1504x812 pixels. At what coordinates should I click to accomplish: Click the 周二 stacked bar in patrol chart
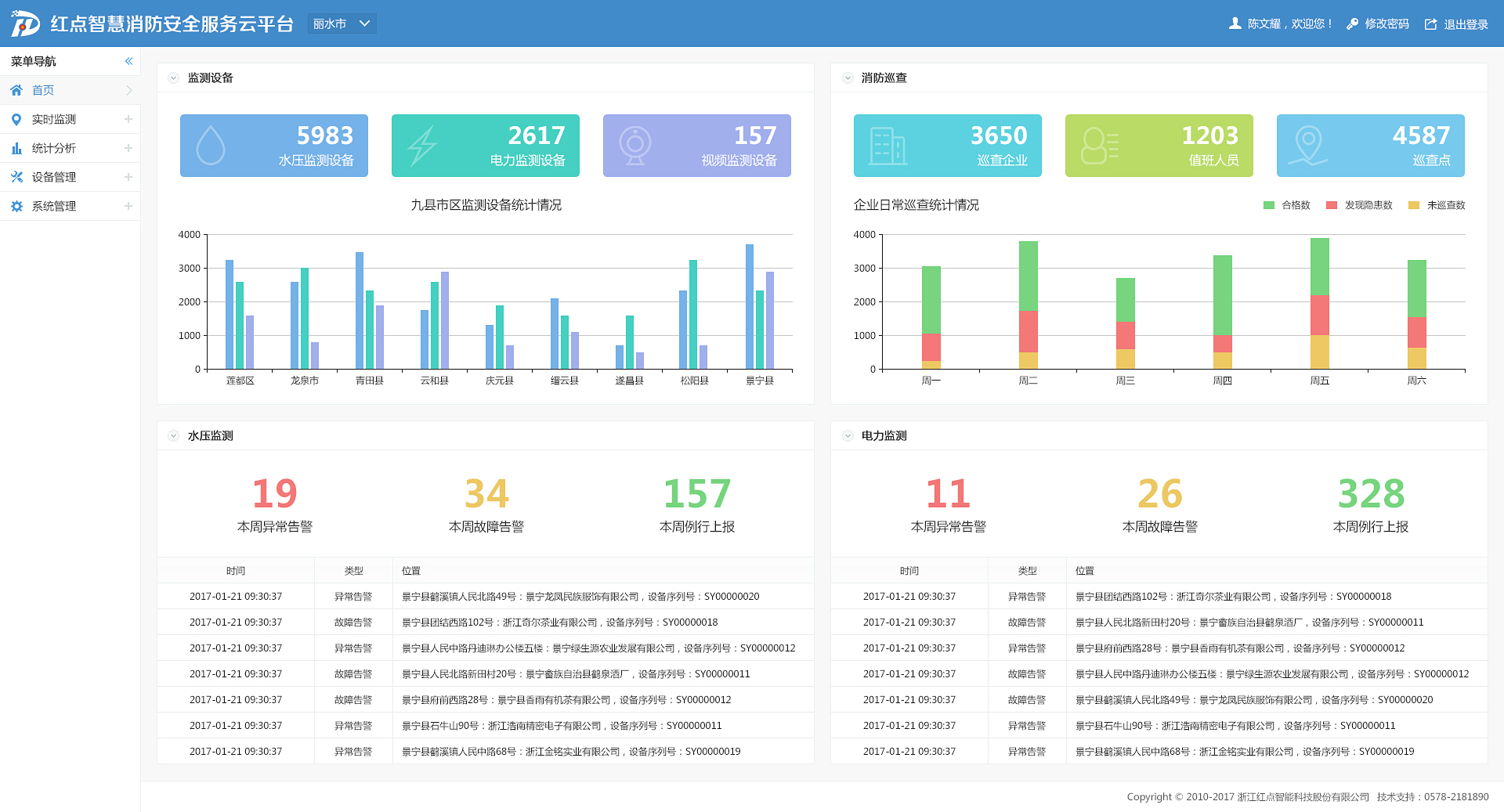point(1029,305)
